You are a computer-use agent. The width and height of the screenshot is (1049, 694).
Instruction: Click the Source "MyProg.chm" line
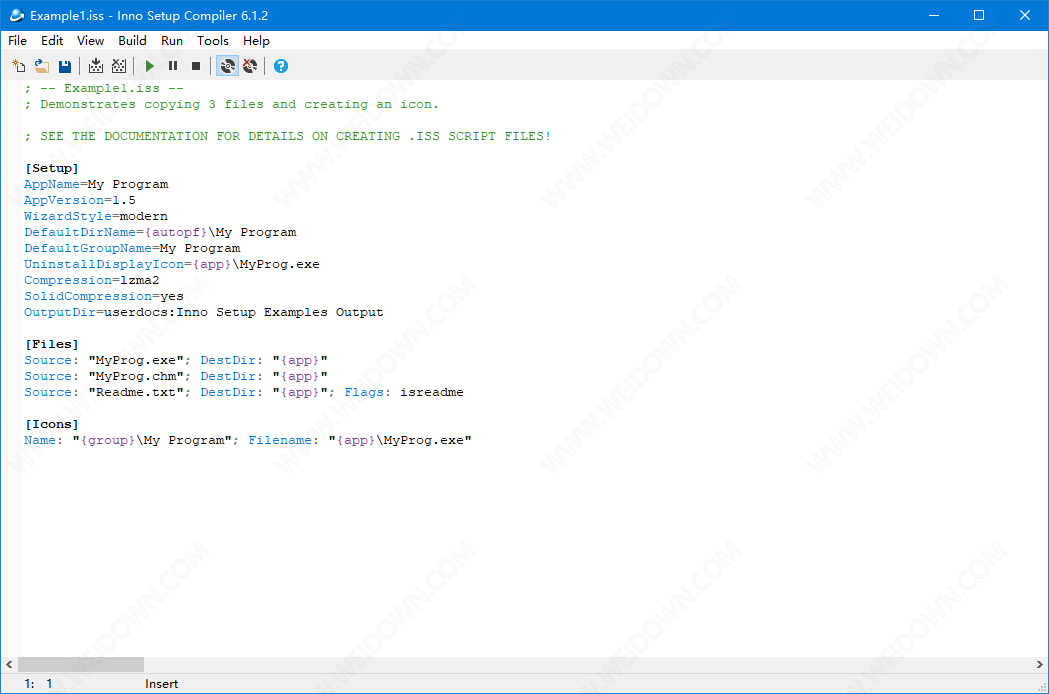pos(176,376)
